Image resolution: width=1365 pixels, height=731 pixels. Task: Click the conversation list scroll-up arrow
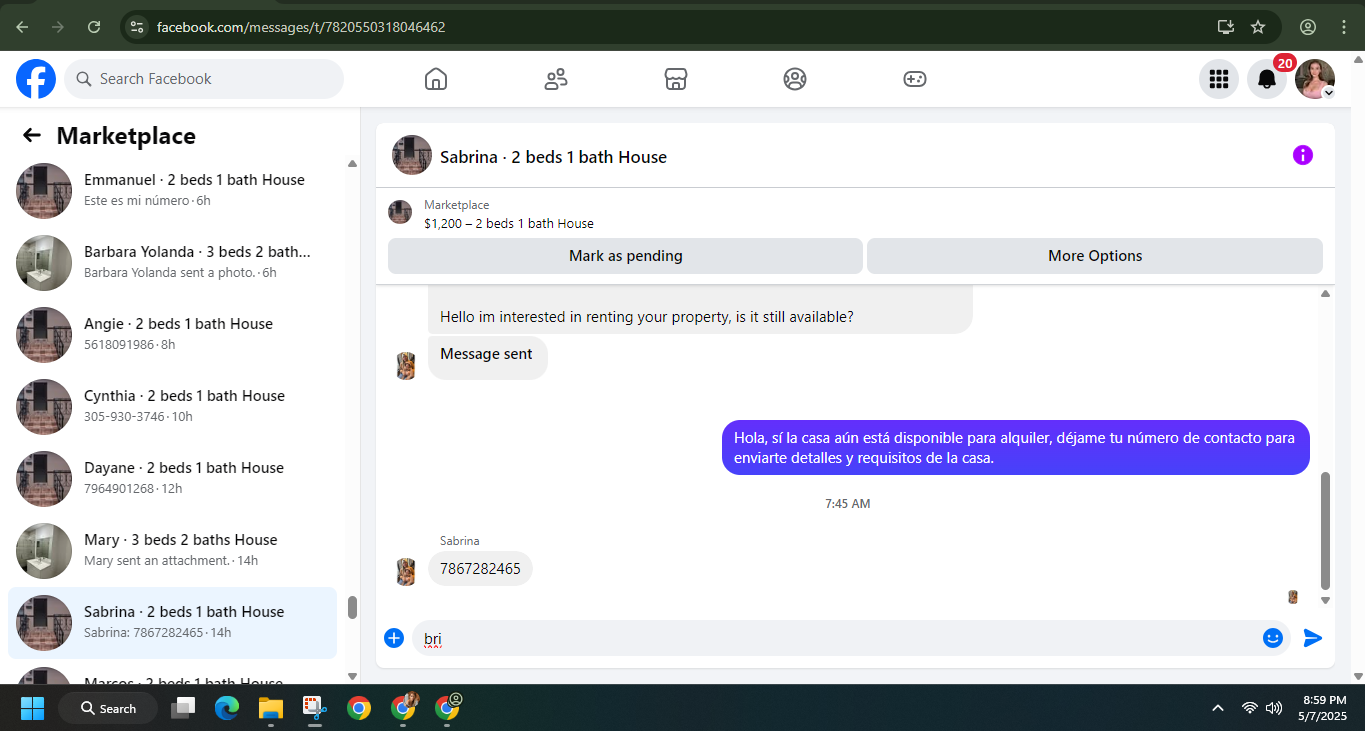352,163
